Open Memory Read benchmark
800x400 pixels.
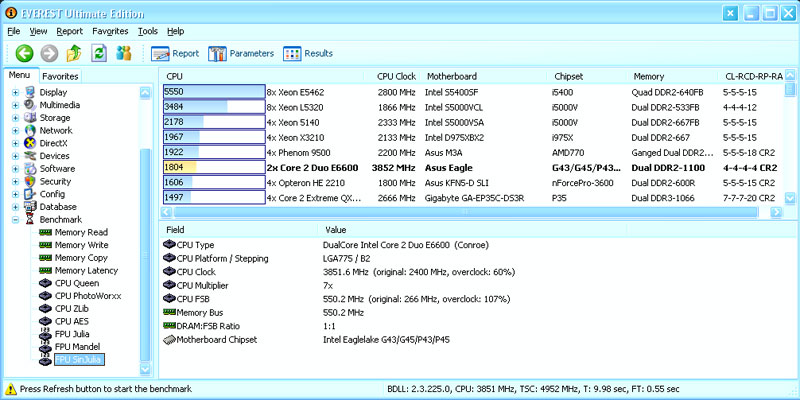(x=81, y=232)
